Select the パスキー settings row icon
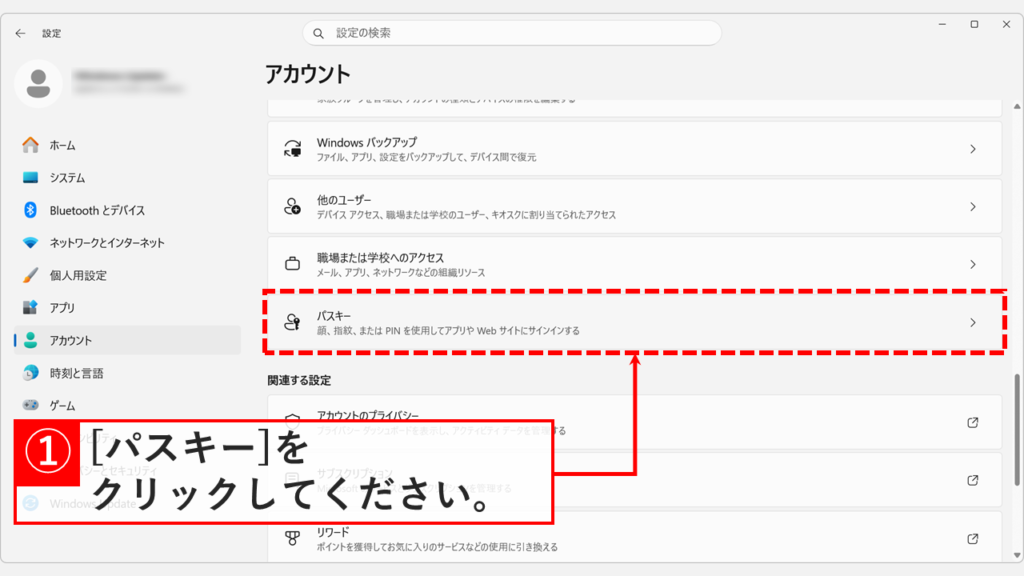This screenshot has width=1024, height=576. (291, 320)
